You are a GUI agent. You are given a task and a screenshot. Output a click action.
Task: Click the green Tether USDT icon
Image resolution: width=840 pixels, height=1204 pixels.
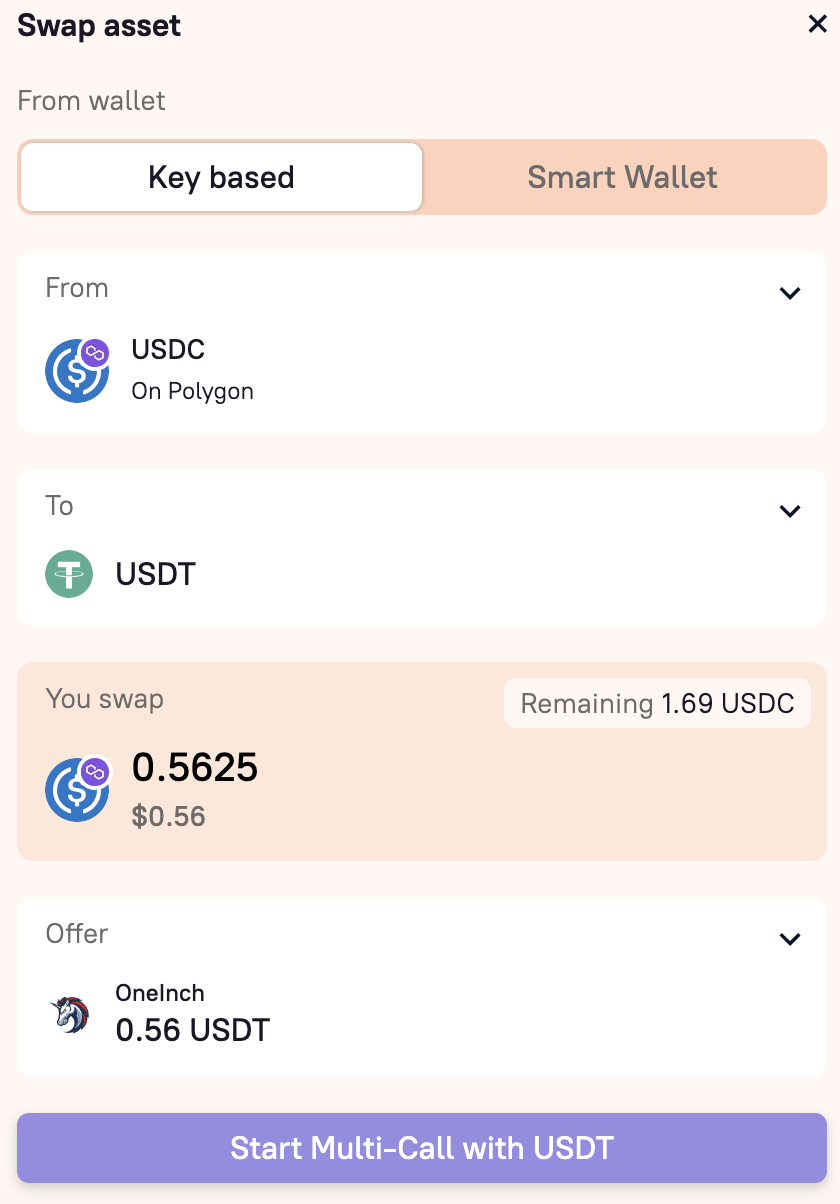69,574
